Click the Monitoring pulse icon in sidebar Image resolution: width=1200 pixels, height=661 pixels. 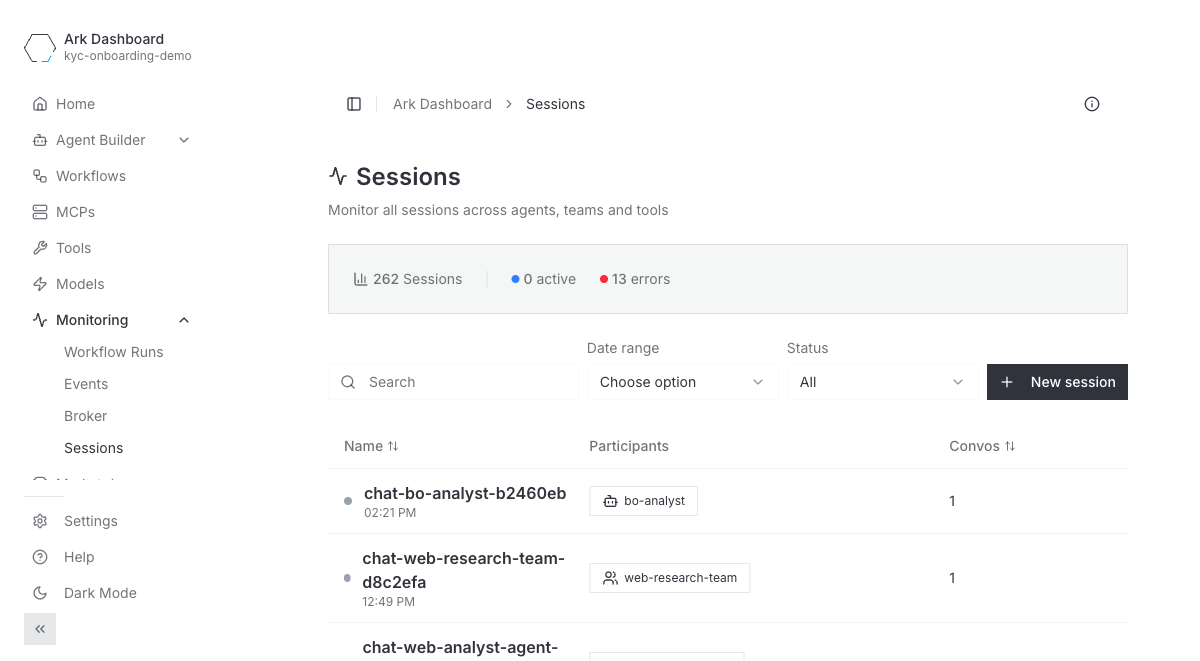coord(40,320)
